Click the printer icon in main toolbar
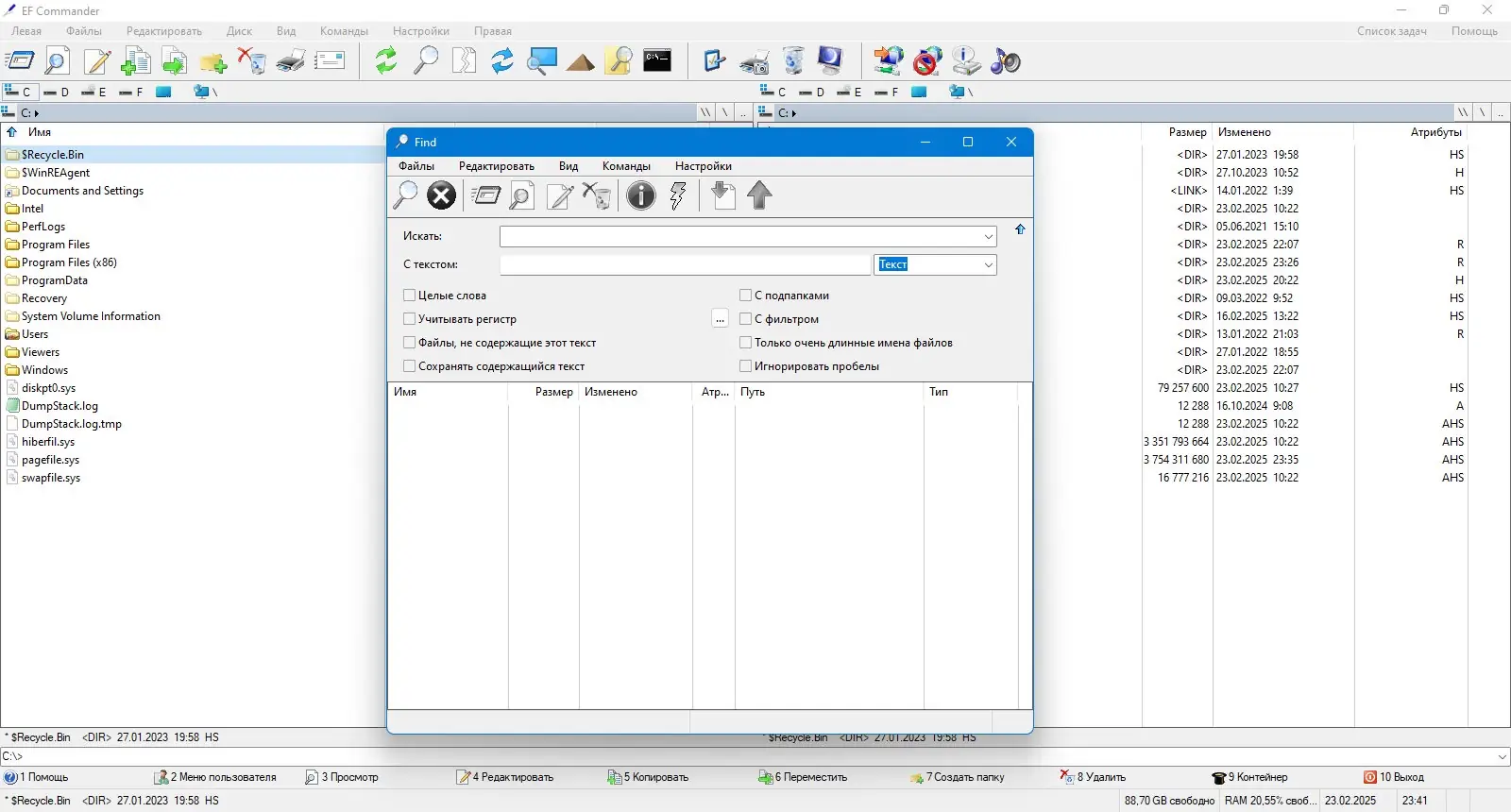 coord(291,61)
